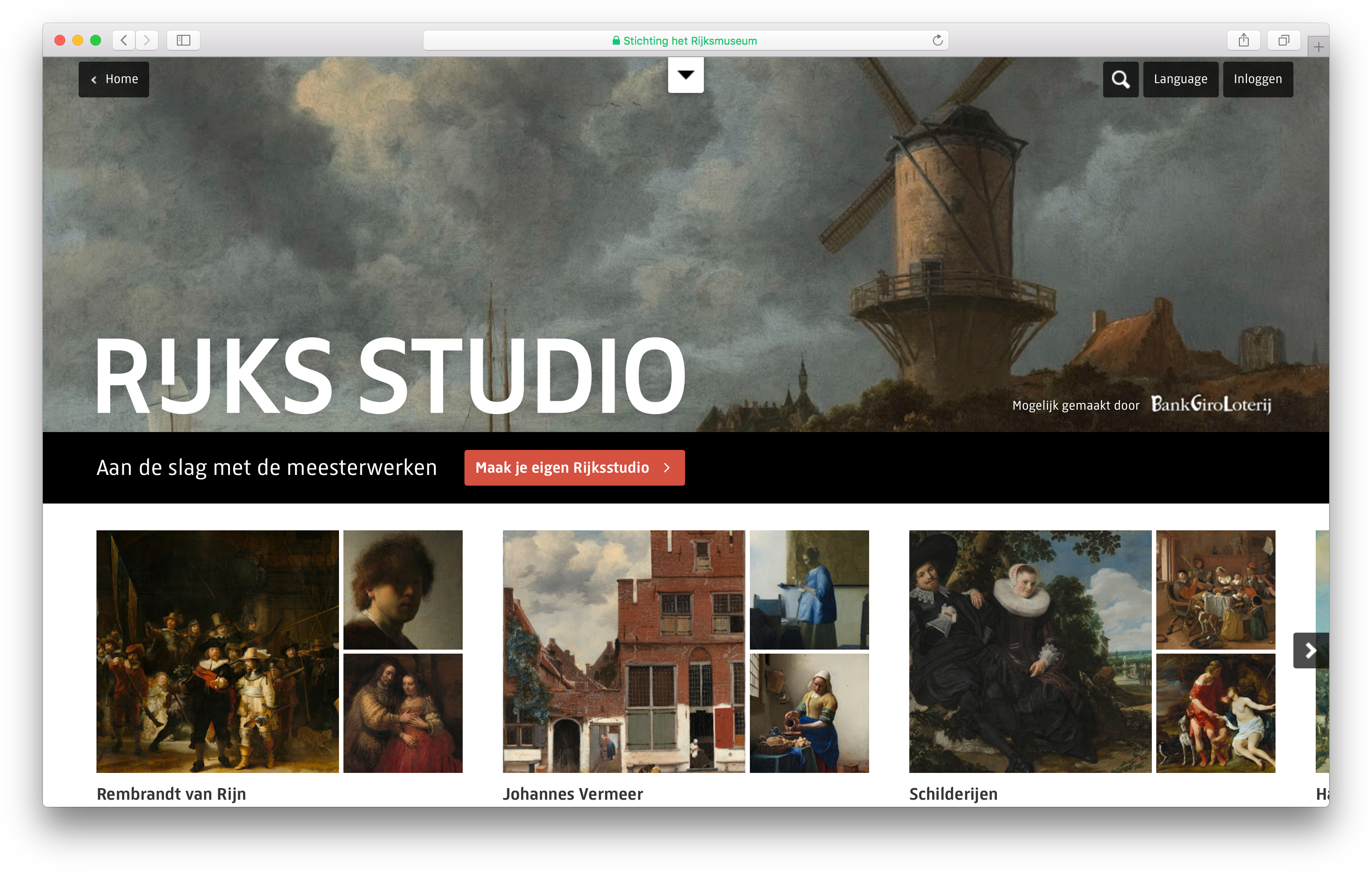The width and height of the screenshot is (1372, 873).
Task: Open Rembrandt self-portrait thumbnail
Action: coord(403,590)
